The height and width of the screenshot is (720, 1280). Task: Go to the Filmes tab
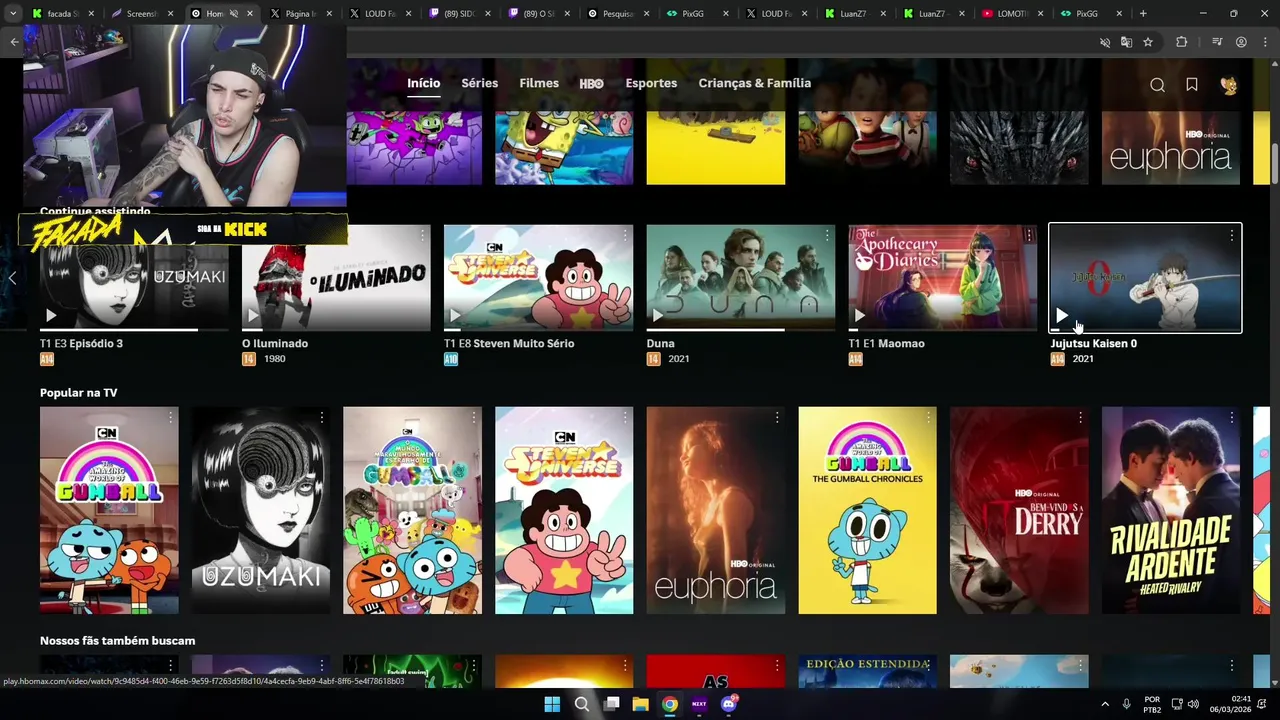point(539,83)
